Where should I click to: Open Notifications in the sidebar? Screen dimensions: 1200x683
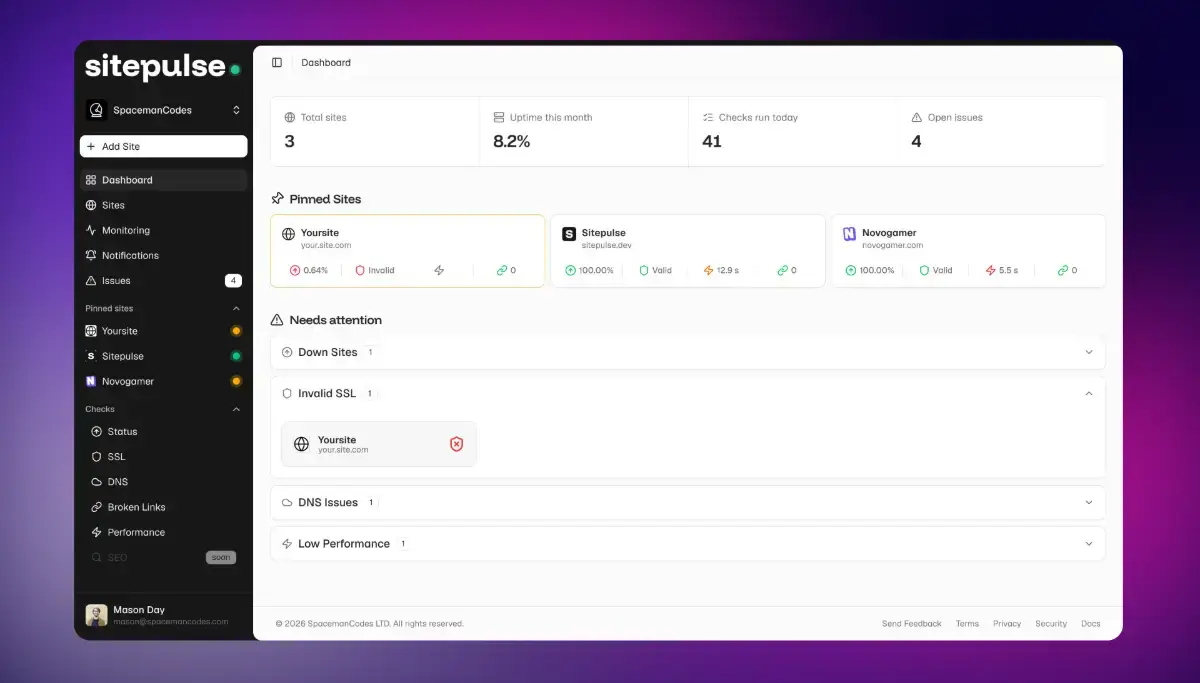(164, 255)
